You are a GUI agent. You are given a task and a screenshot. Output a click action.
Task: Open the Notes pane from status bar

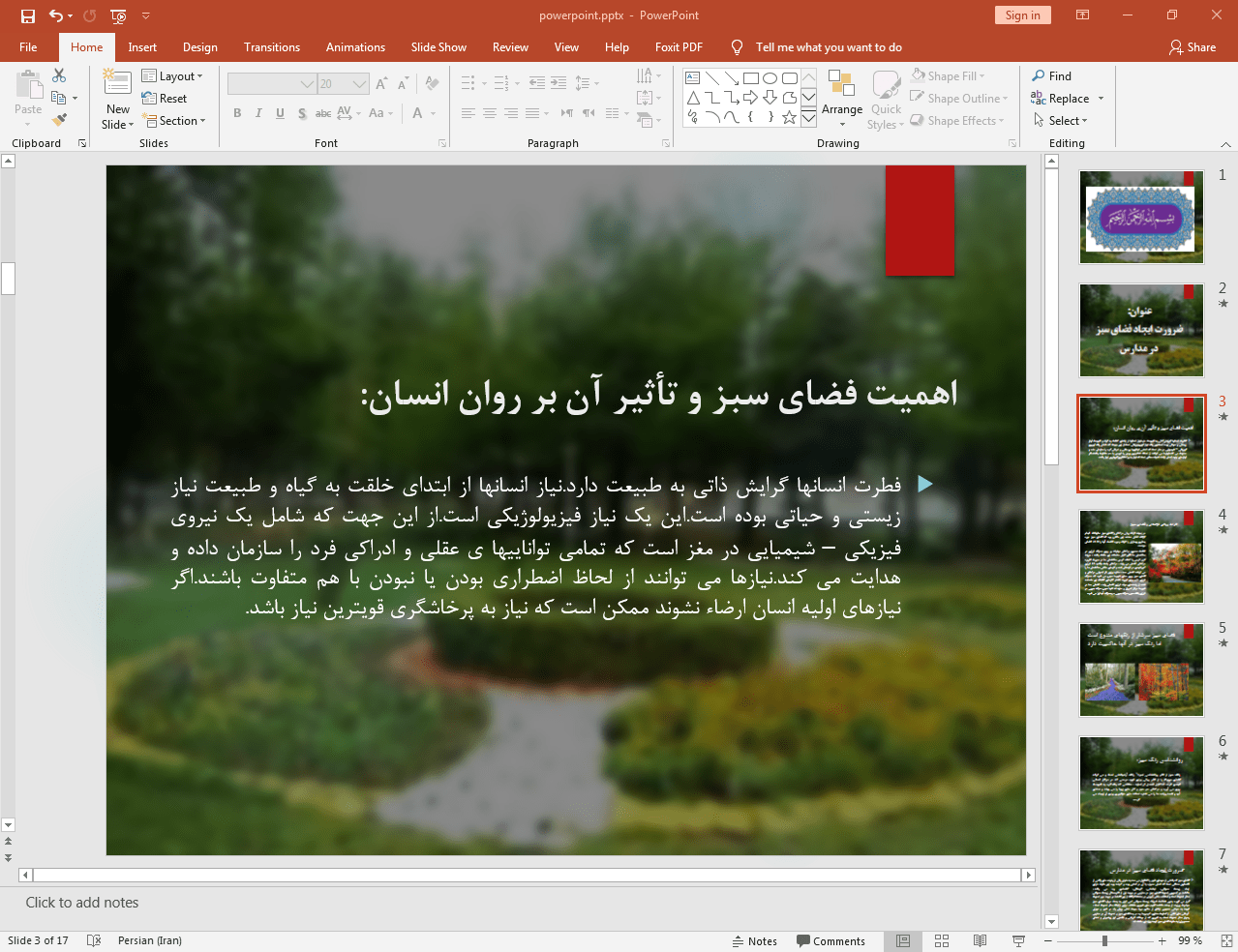pyautogui.click(x=754, y=940)
